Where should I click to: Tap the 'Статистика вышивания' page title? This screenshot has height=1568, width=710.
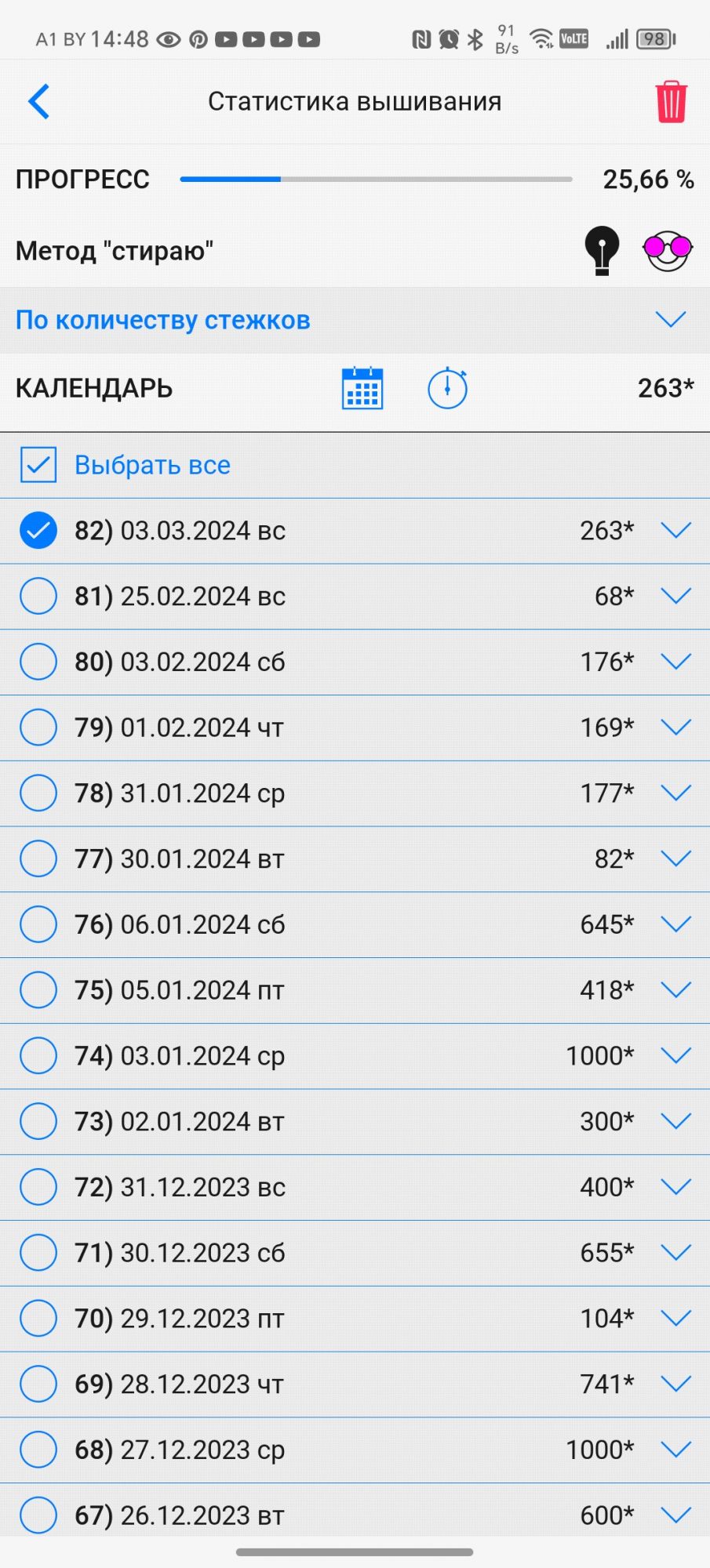click(x=355, y=102)
